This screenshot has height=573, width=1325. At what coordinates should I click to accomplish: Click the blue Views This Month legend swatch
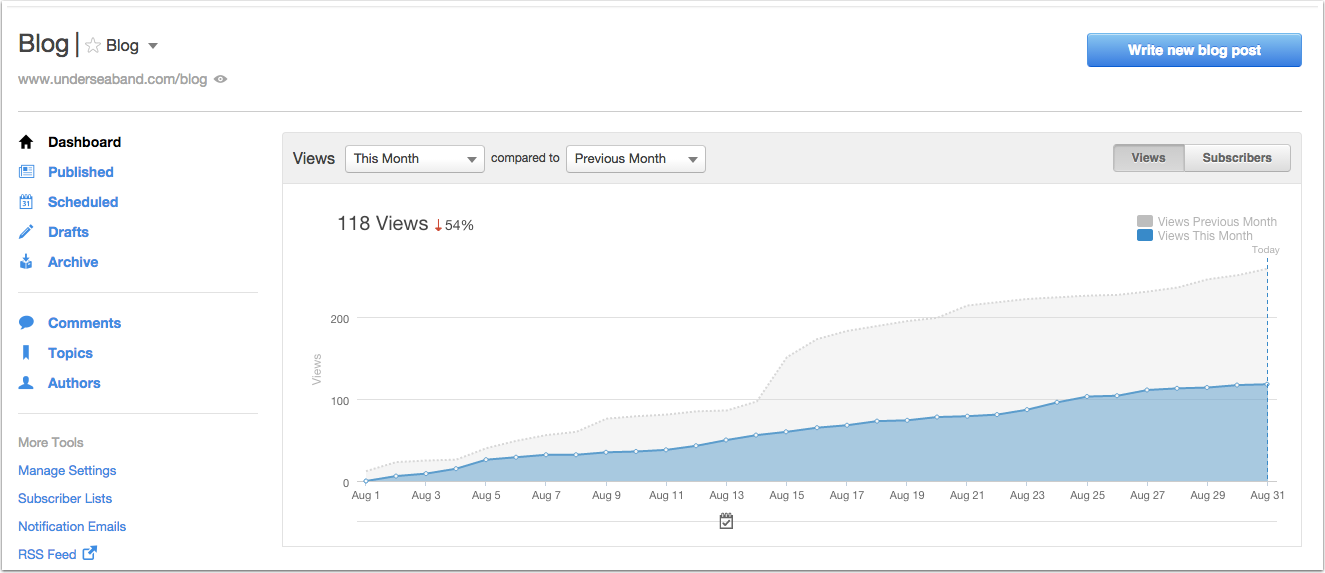tap(1145, 235)
